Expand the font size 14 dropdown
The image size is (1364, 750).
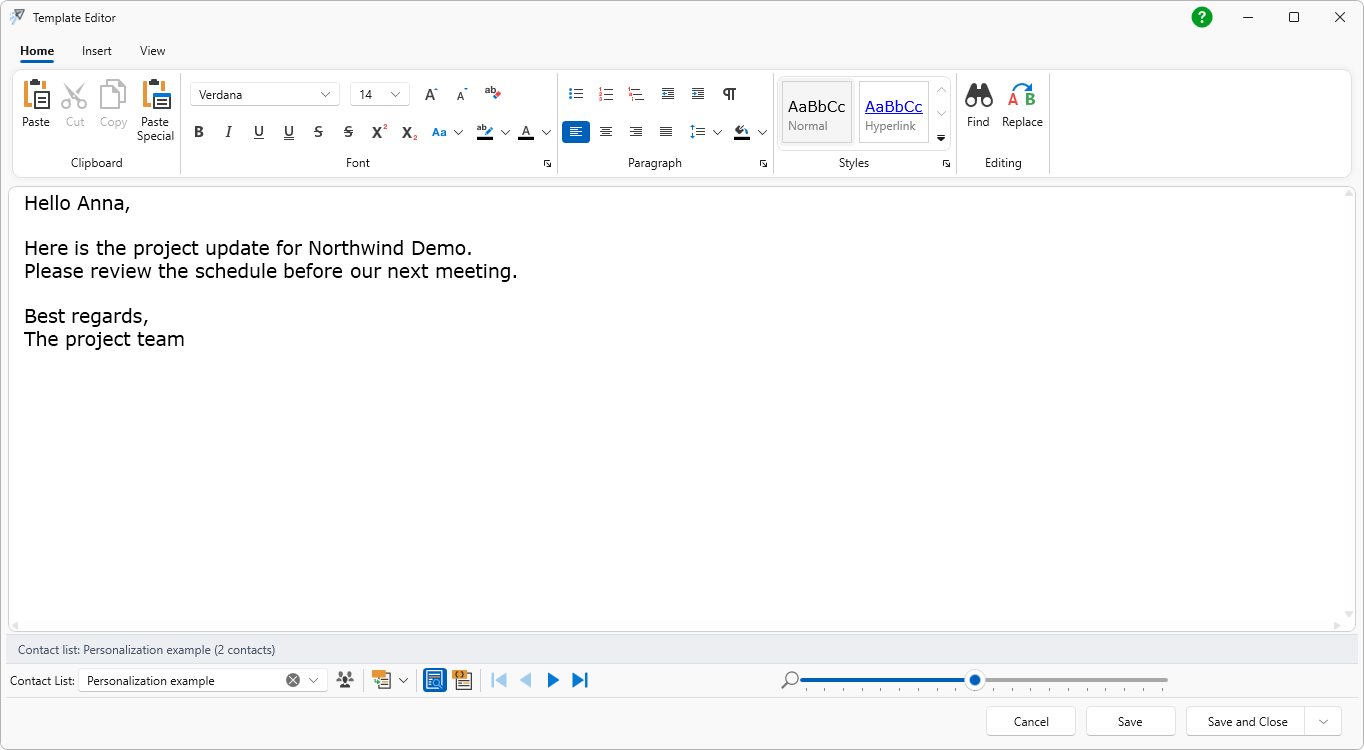[x=395, y=94]
